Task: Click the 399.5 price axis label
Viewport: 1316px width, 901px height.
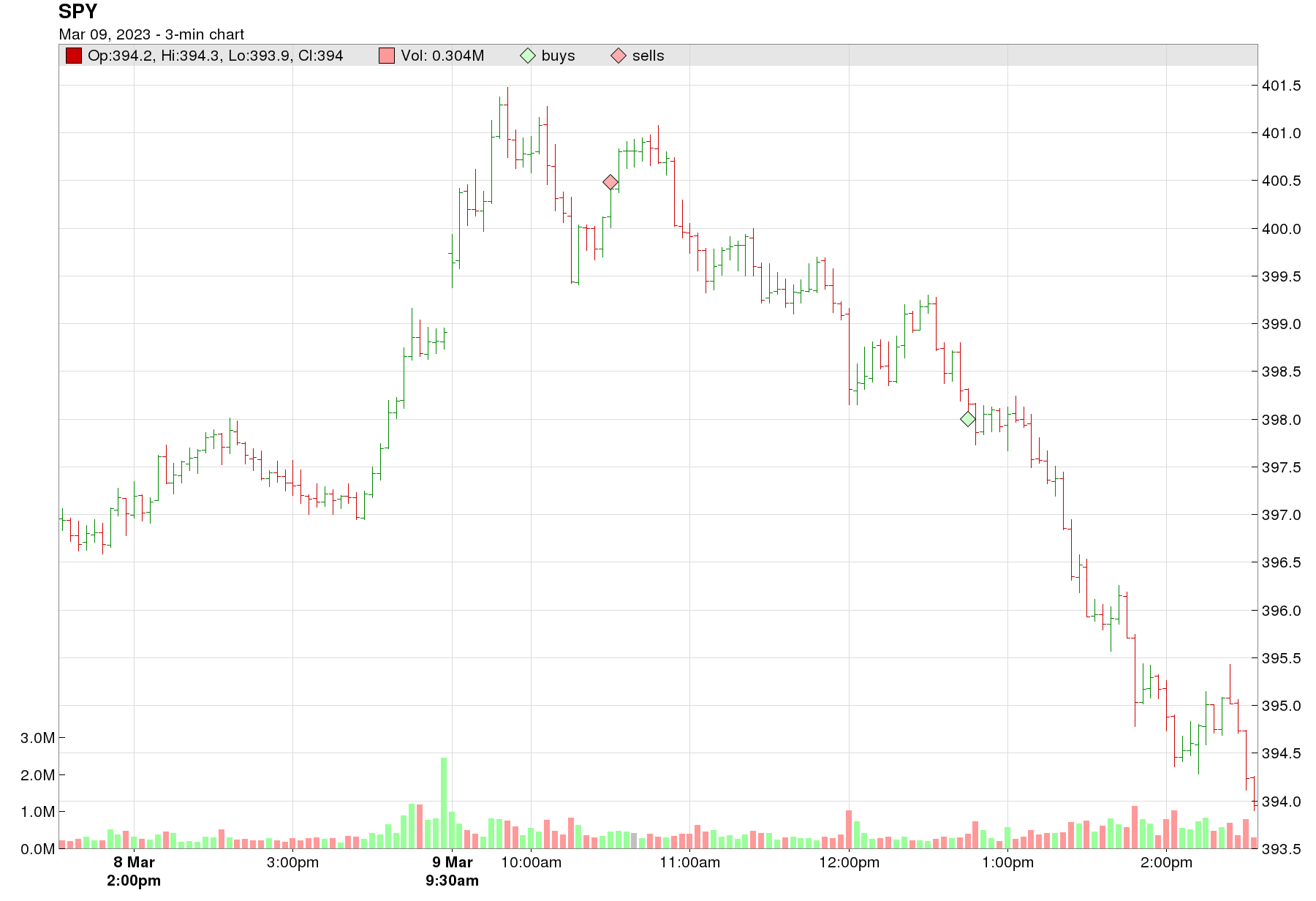Action: pos(1282,276)
